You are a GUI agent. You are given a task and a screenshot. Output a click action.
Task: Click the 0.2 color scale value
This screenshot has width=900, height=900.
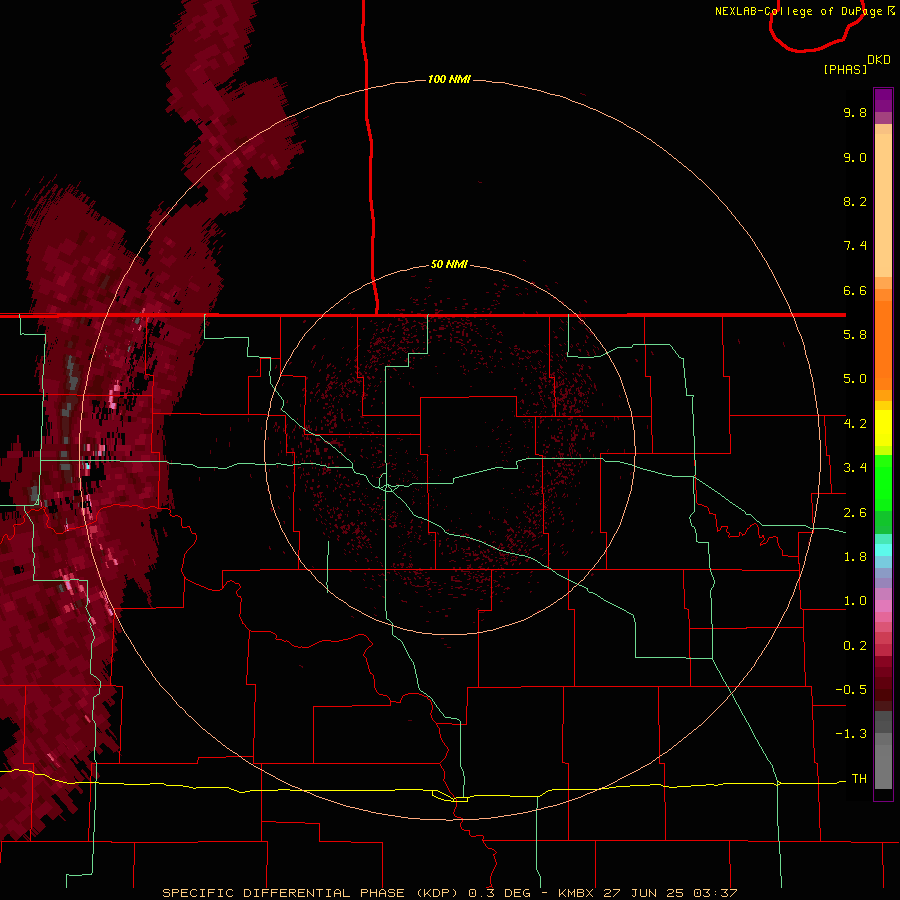[855, 646]
